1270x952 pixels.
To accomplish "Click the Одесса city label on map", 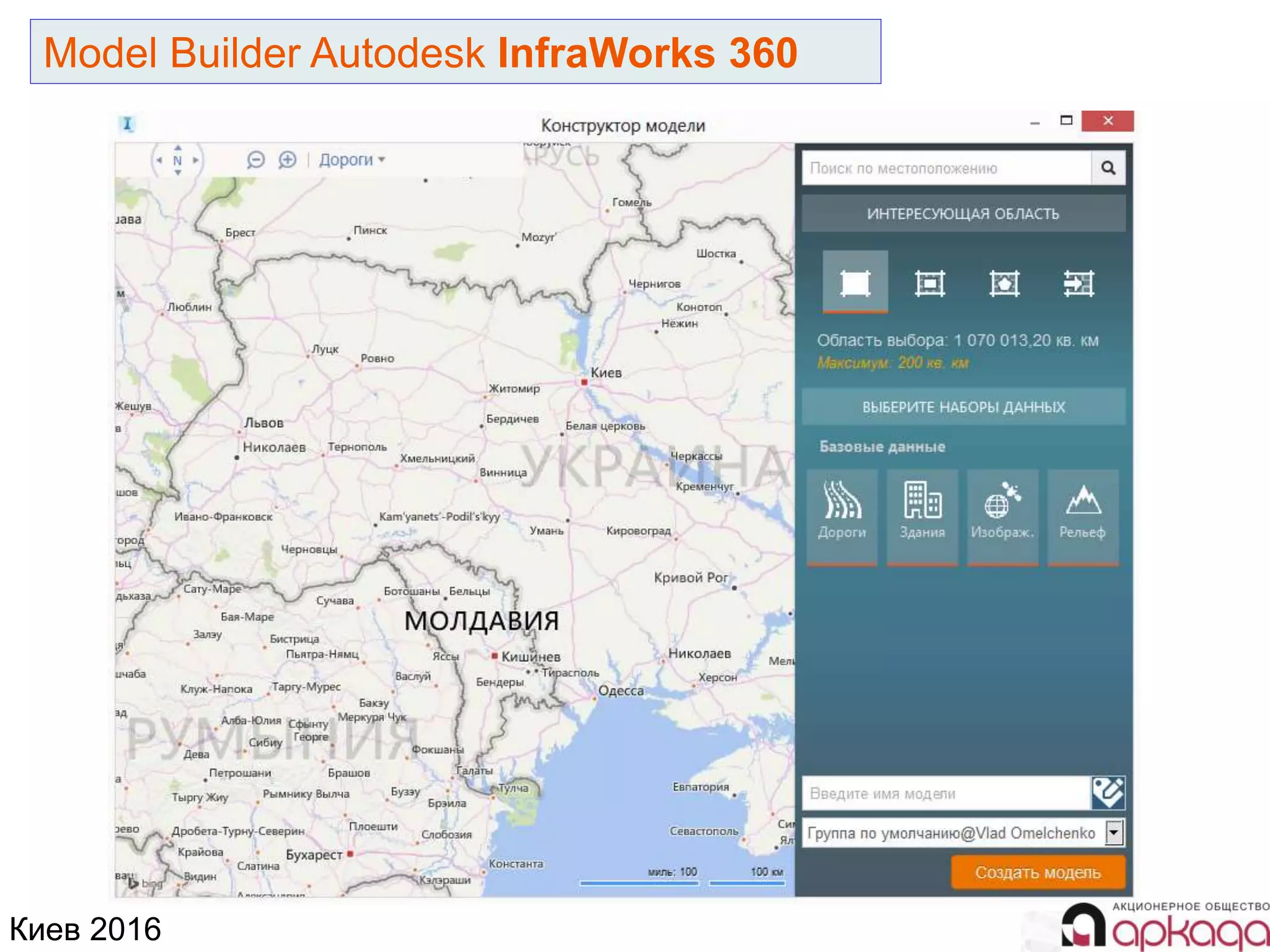I will (621, 690).
